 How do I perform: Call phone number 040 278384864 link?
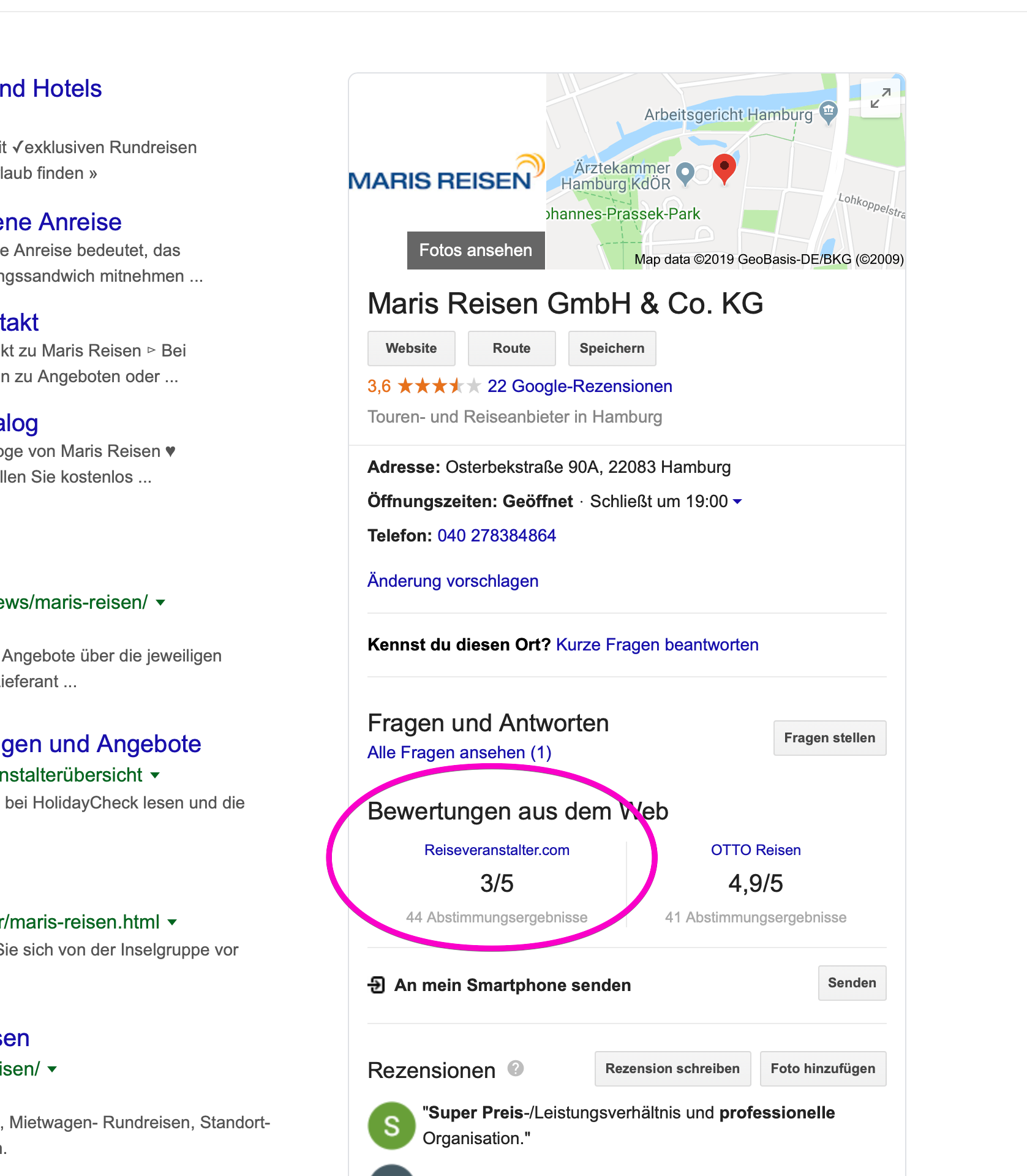pyautogui.click(x=497, y=536)
